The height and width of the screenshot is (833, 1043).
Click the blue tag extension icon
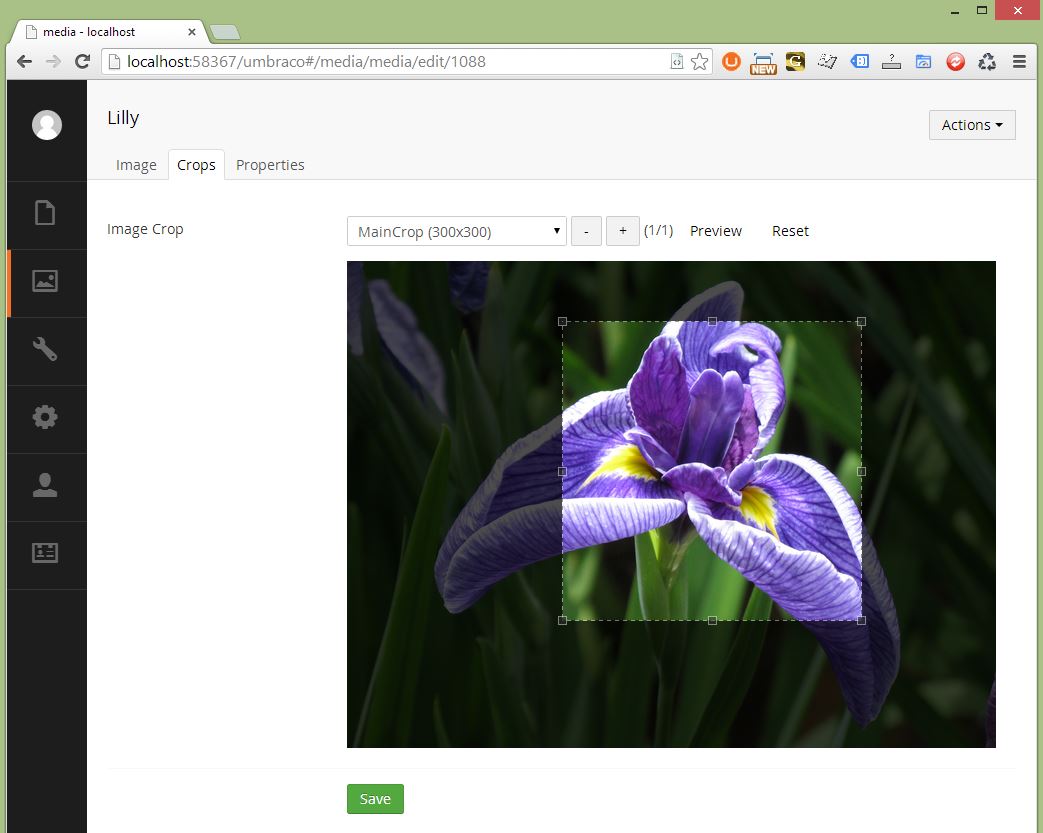(x=859, y=62)
